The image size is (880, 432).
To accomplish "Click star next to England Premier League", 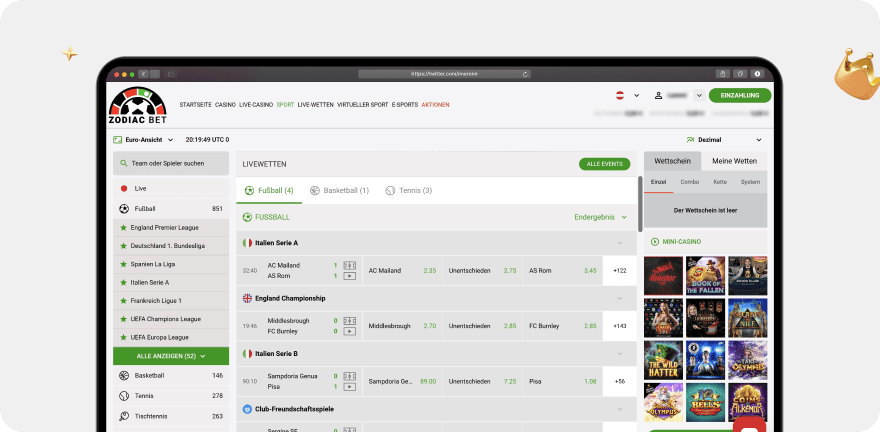I will coord(123,227).
